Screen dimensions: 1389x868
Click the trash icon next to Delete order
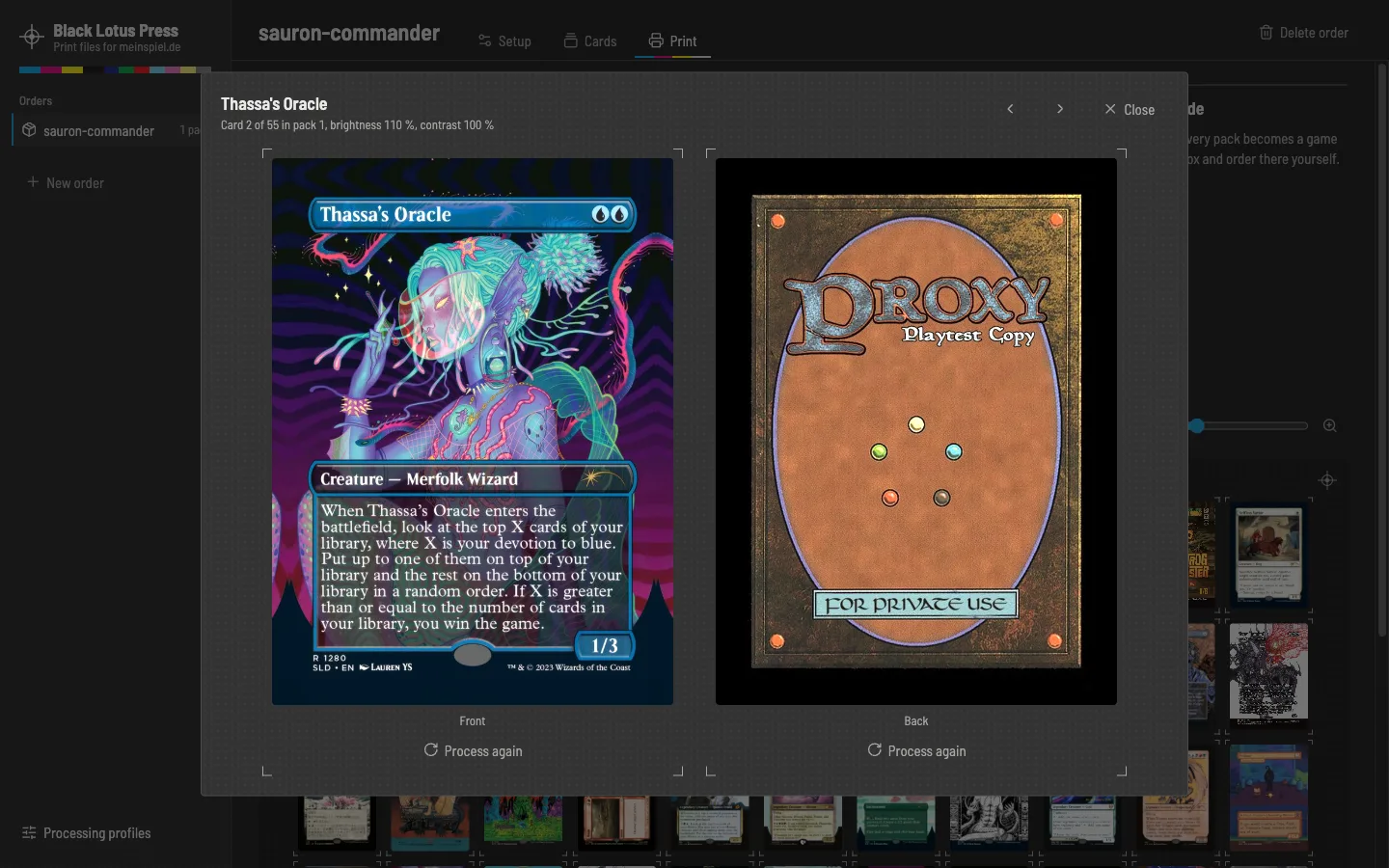tap(1266, 33)
